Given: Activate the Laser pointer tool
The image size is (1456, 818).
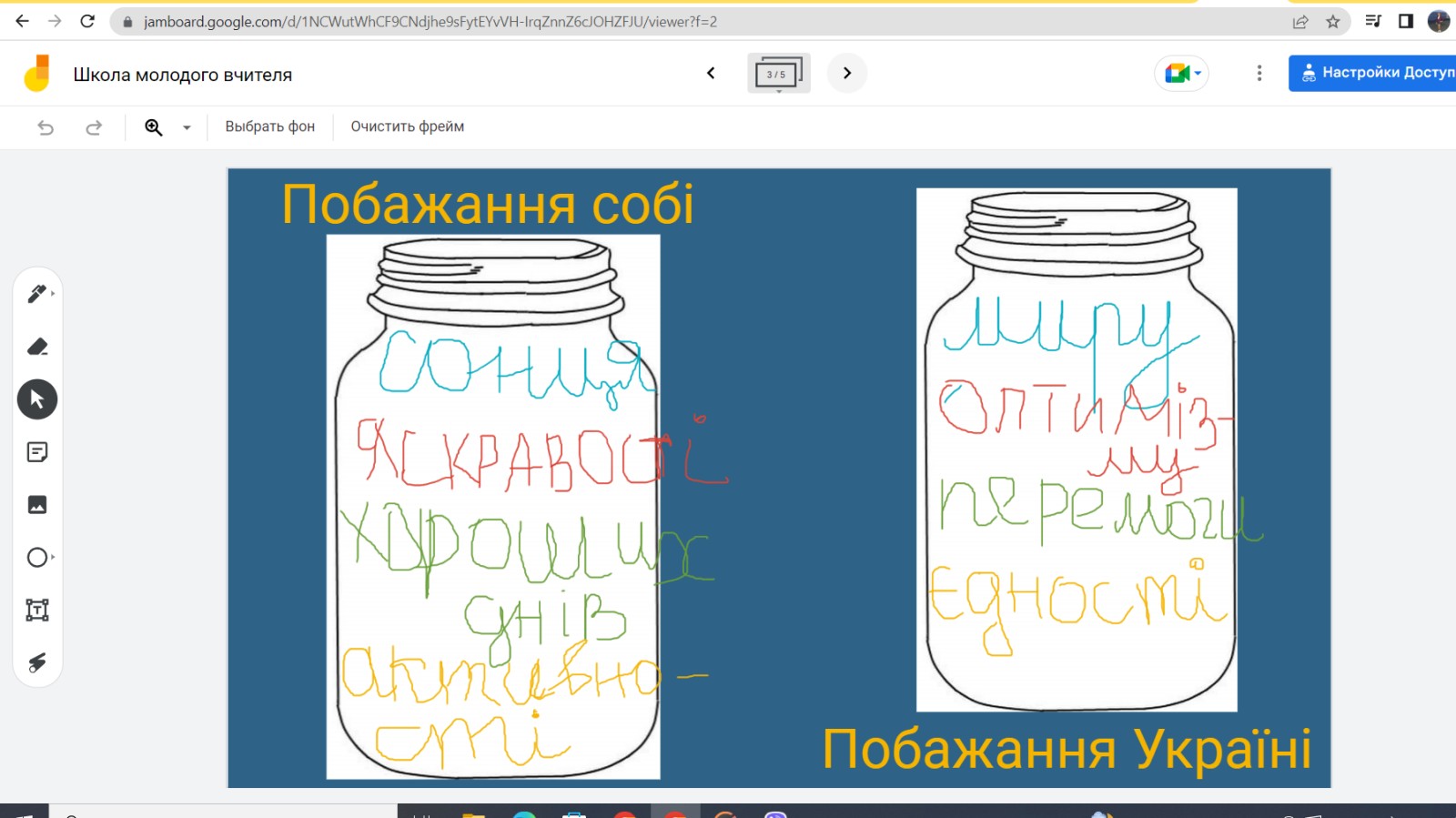Looking at the screenshot, I should (37, 662).
